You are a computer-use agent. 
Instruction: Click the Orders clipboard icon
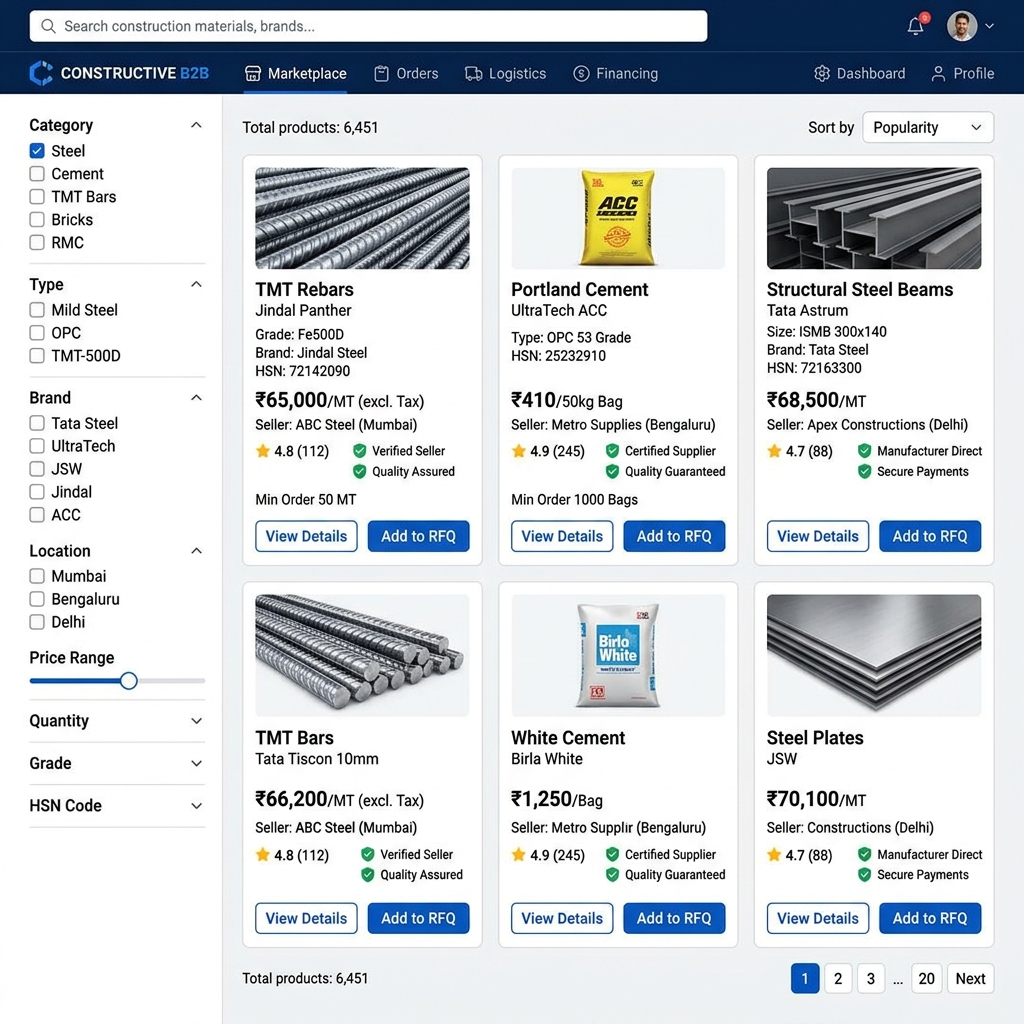point(381,74)
